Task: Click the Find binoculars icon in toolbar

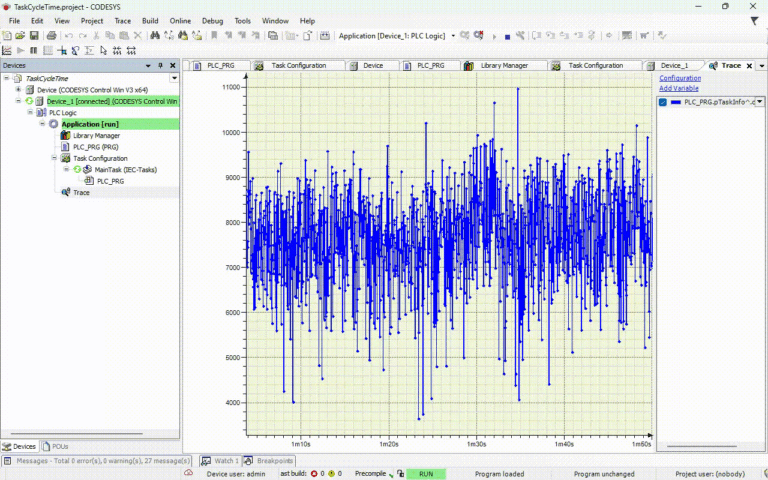Action: pos(155,36)
